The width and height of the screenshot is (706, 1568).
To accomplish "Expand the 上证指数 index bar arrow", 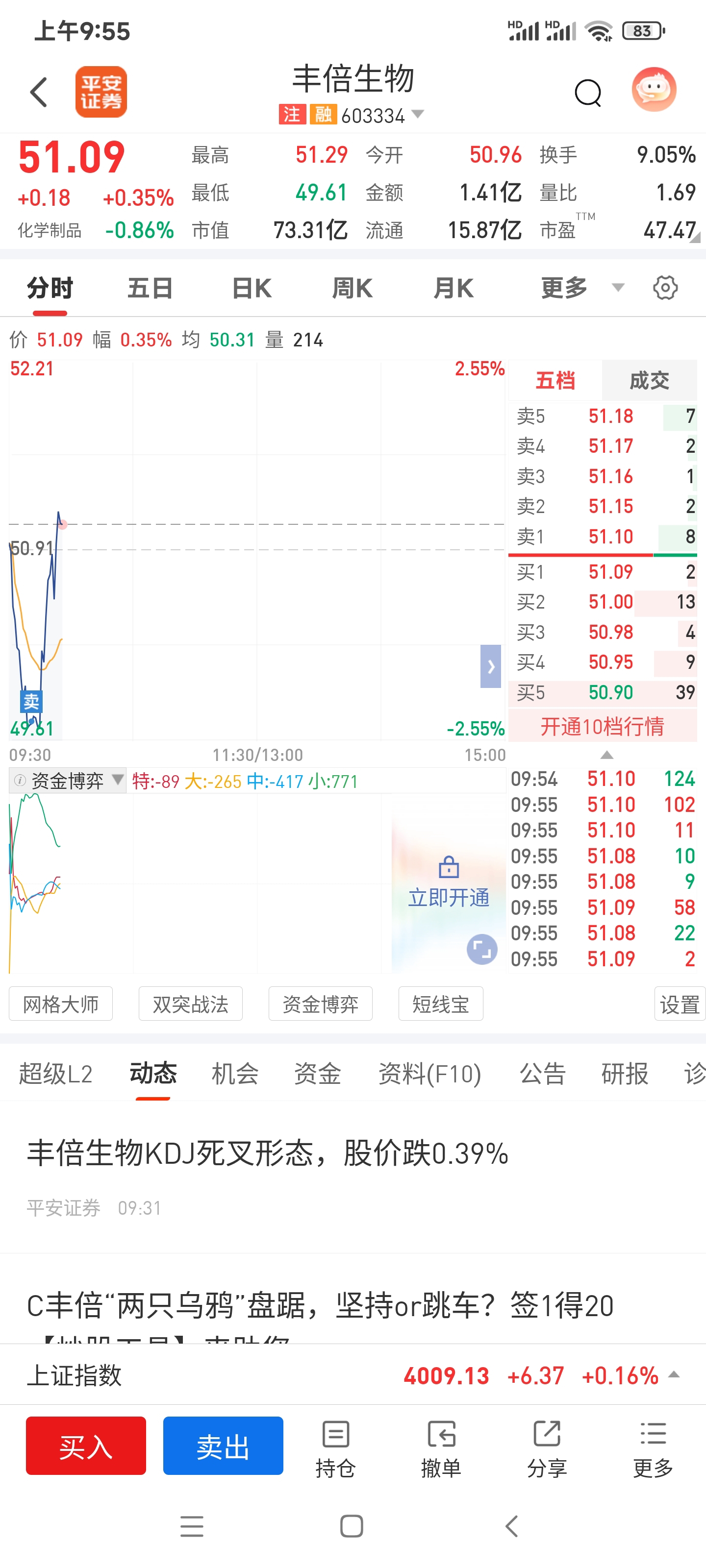I will [674, 1375].
